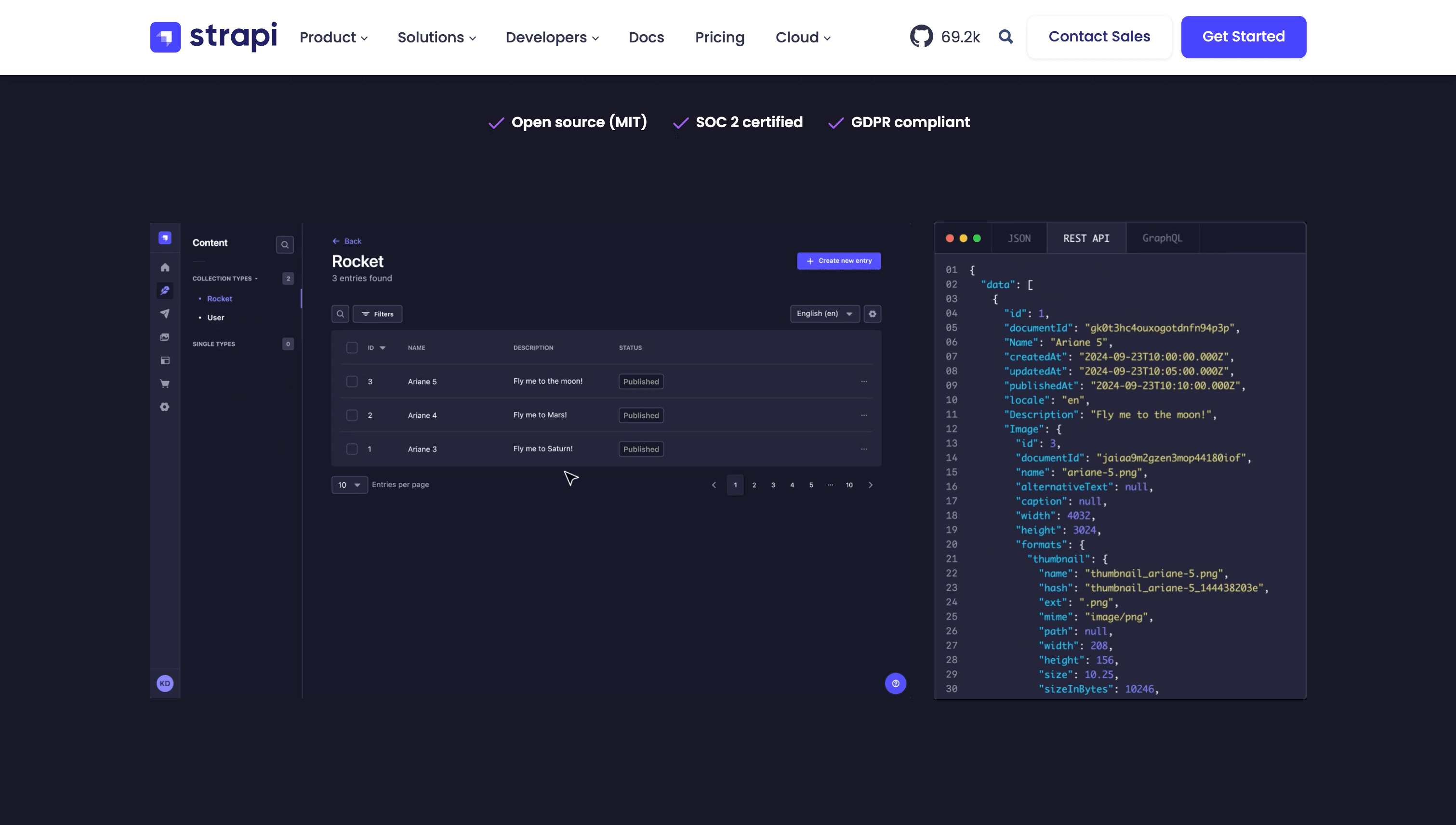The image size is (1456, 825).
Task: Expand the Cloud menu
Action: pos(803,38)
